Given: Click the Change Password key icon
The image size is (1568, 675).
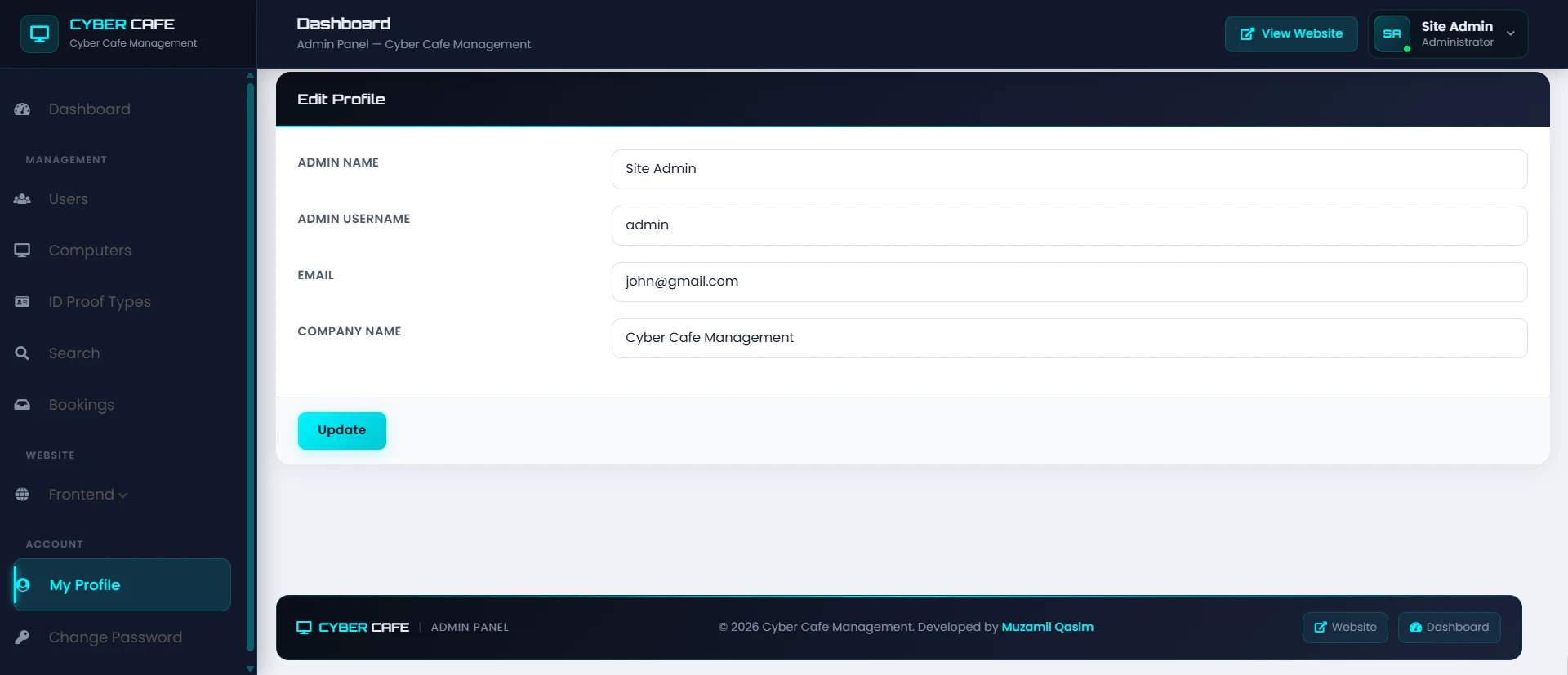Looking at the screenshot, I should click(x=22, y=637).
